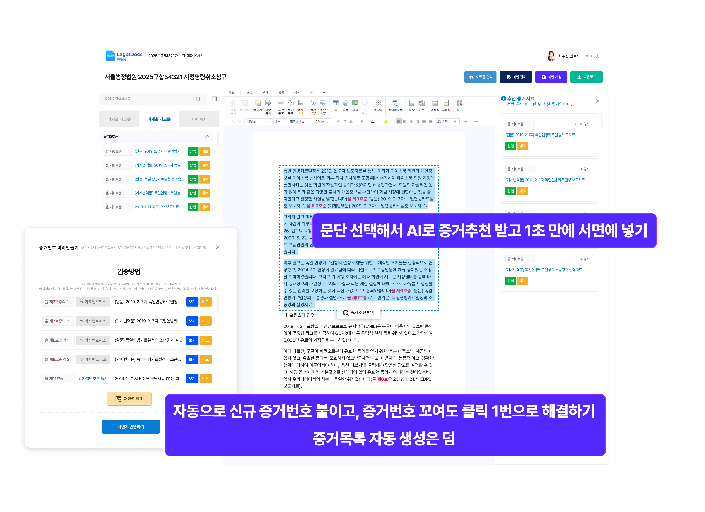Open the user profile avatar menu
The height and width of the screenshot is (512, 705).
click(551, 56)
